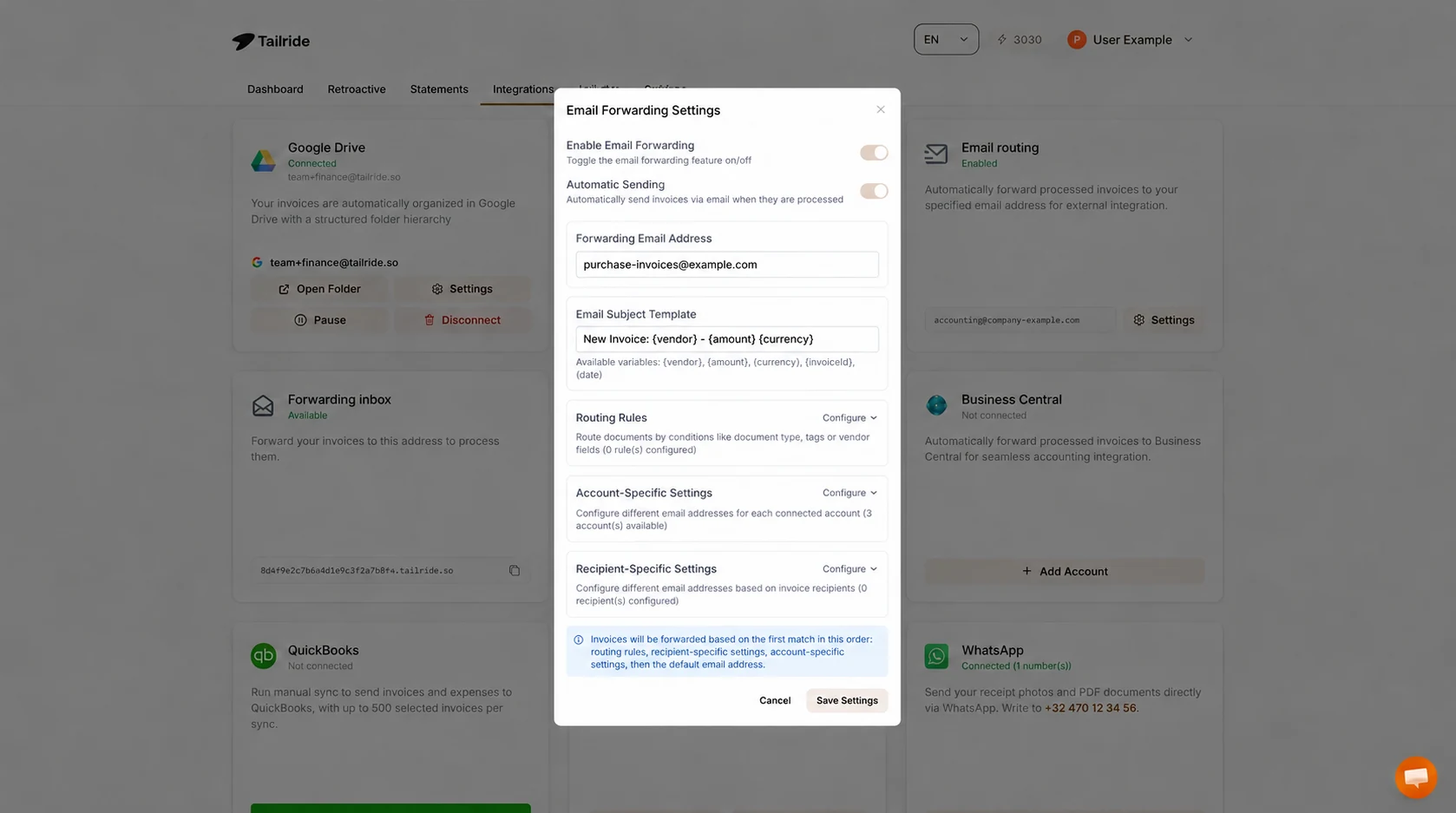1456x813 pixels.
Task: Expand Recipient-Specific Settings Configure
Action: 849,569
